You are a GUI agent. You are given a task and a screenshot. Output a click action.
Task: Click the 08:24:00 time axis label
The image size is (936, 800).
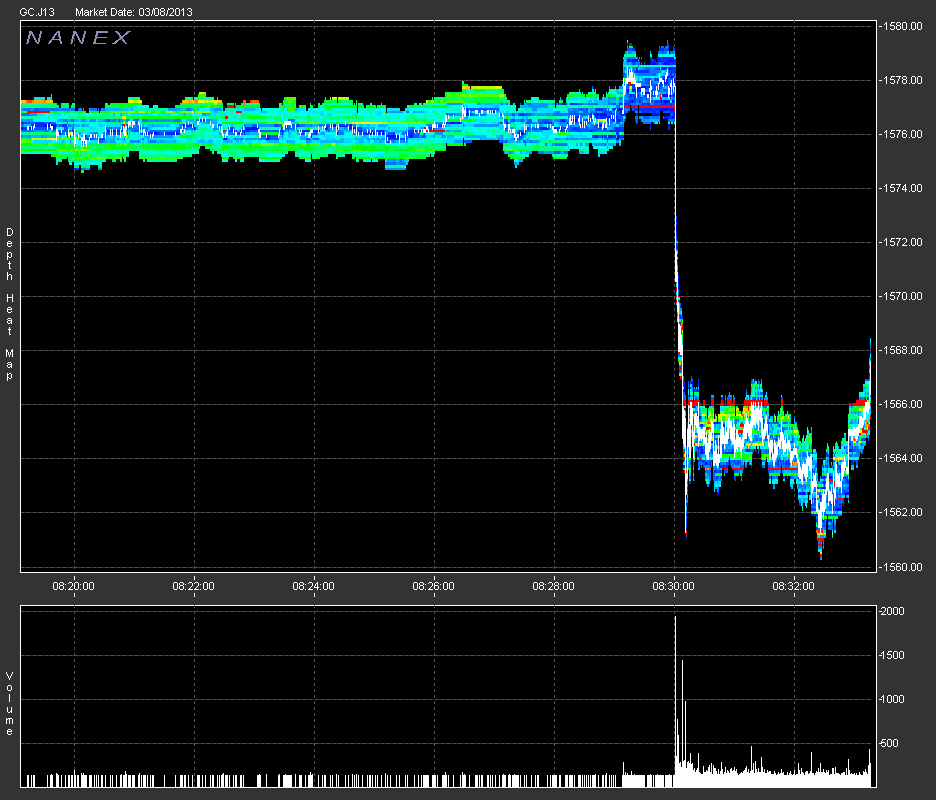[313, 586]
